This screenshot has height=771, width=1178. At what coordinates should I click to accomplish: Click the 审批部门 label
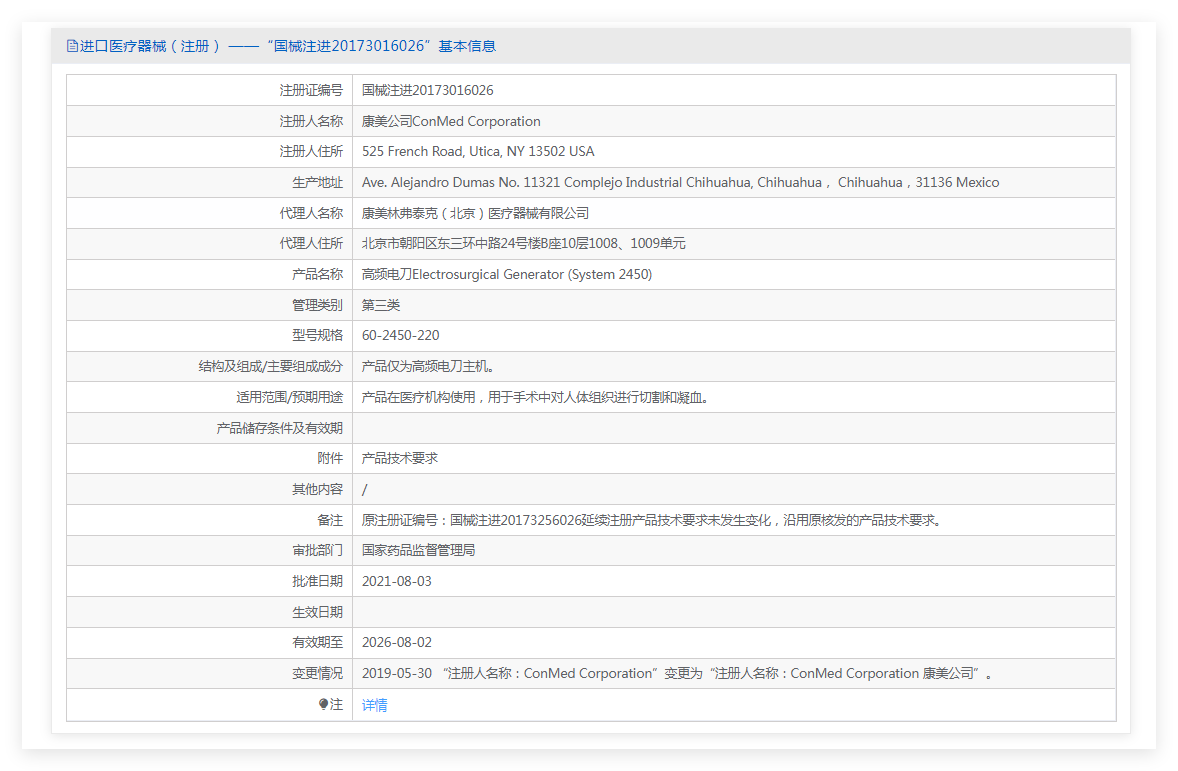point(317,551)
